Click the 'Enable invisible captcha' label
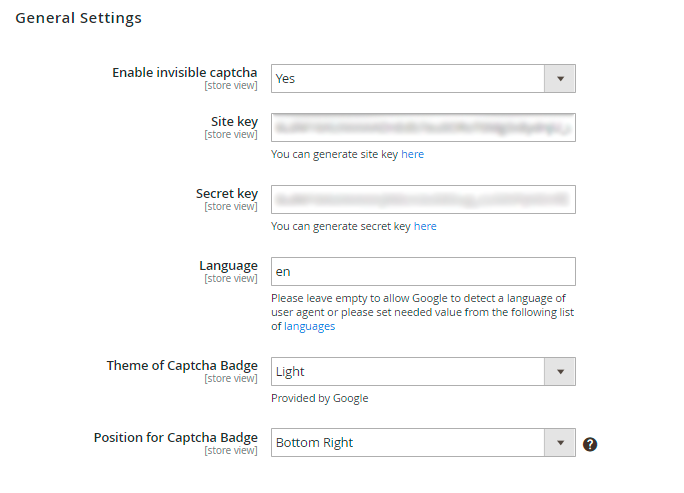The width and height of the screenshot is (684, 493). tap(184, 73)
